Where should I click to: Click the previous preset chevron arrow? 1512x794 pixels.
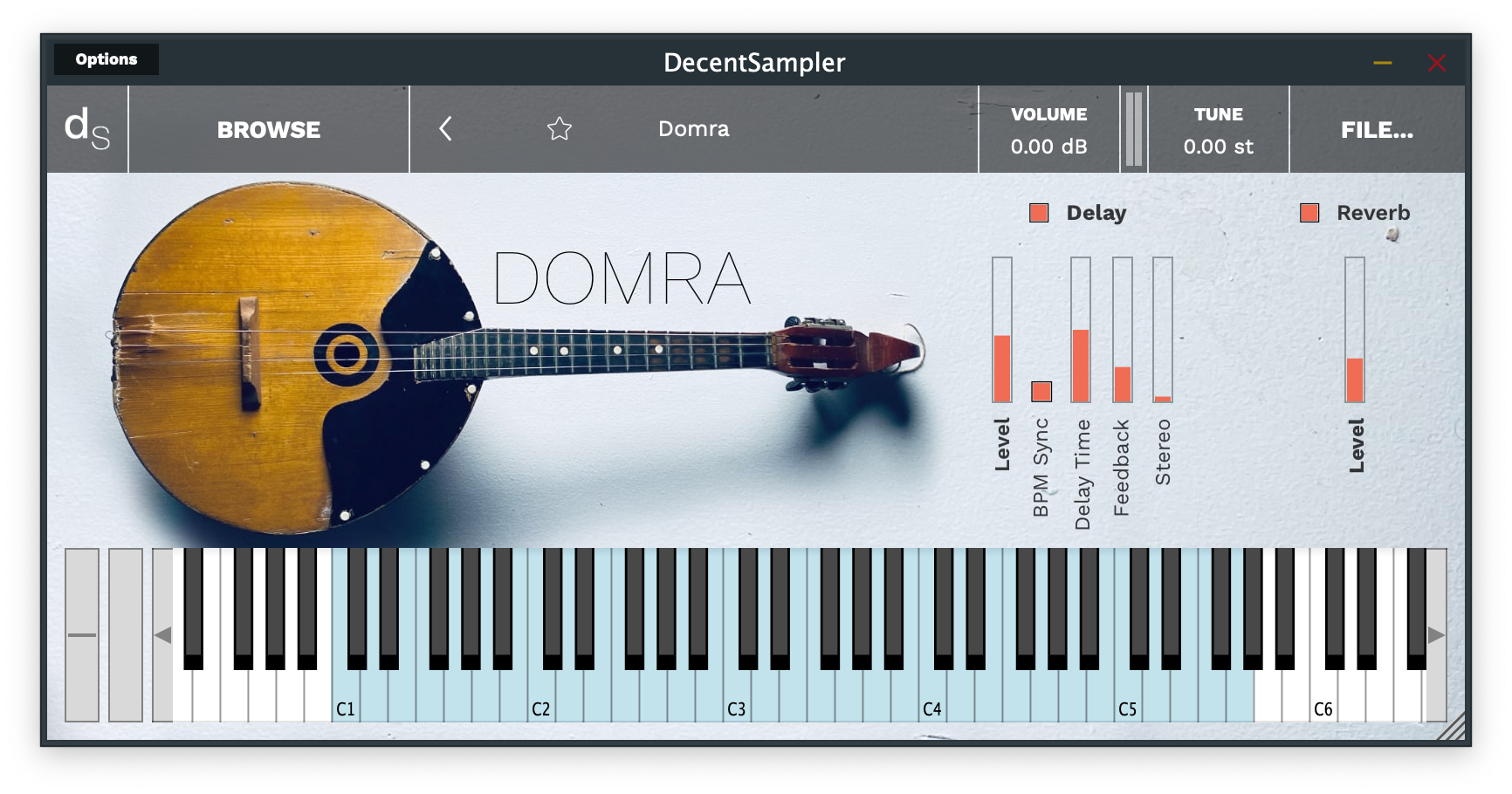[446, 127]
